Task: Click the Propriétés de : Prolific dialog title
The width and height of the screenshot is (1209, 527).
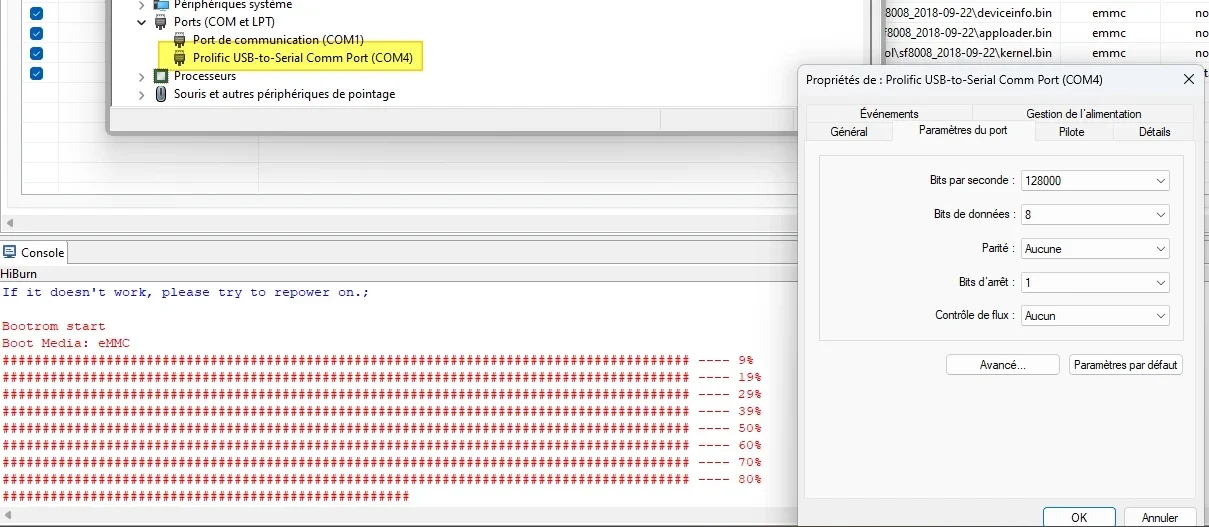Action: pos(954,80)
